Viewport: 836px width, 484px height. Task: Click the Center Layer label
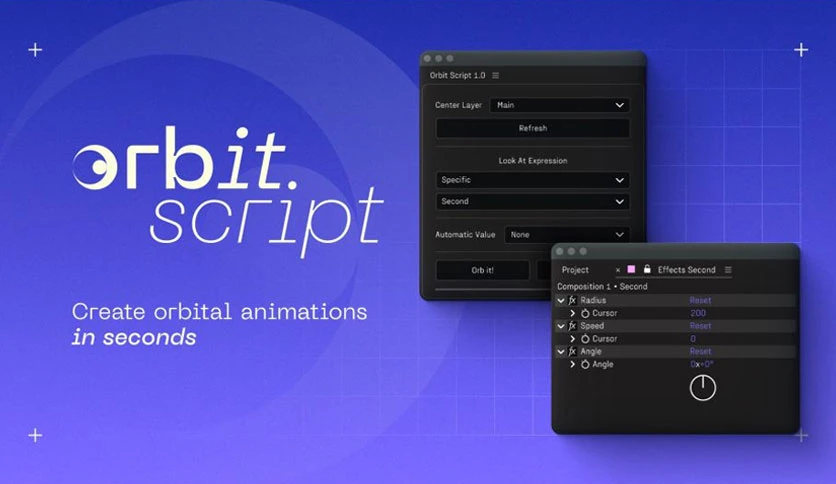click(x=458, y=105)
